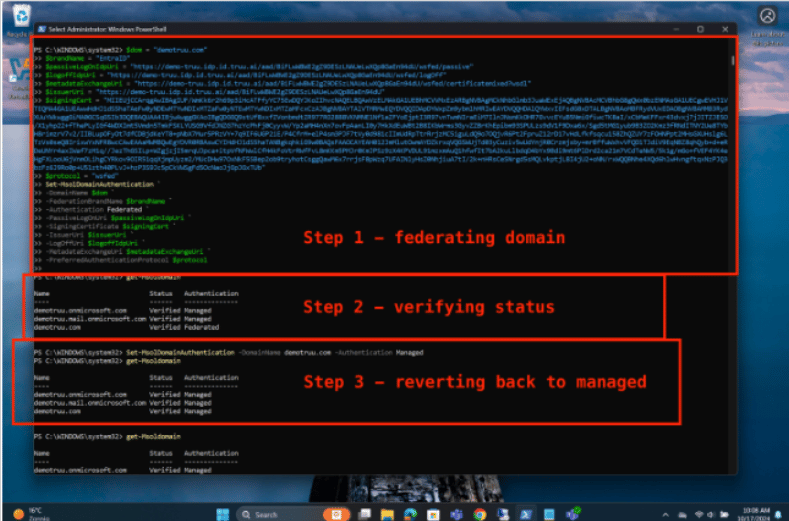Click the -LogOffUri $logoffIdpUri line
Image resolution: width=789 pixels, height=521 pixels.
[89, 243]
